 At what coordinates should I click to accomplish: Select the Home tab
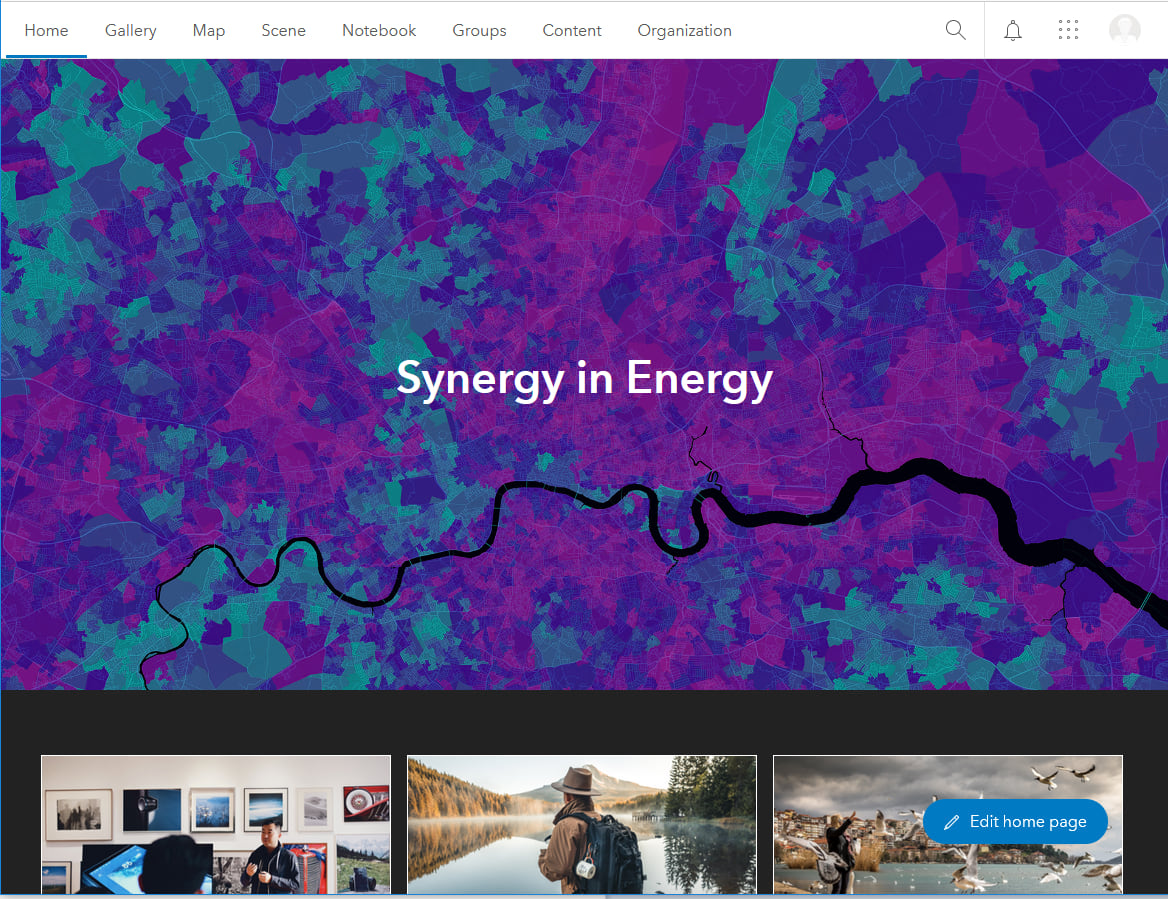point(45,30)
